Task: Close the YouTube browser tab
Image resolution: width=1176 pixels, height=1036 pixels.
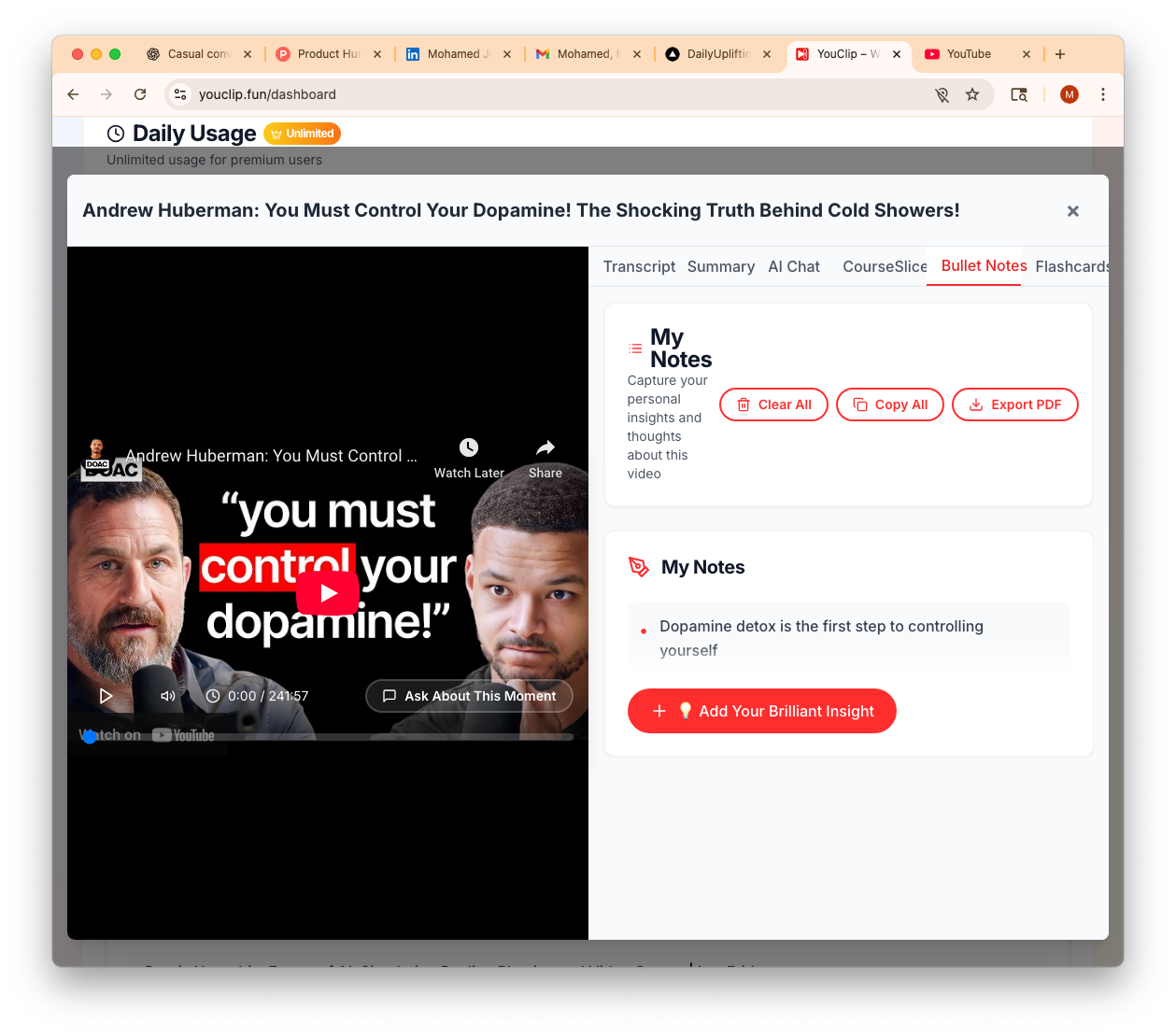Action: point(1027,54)
